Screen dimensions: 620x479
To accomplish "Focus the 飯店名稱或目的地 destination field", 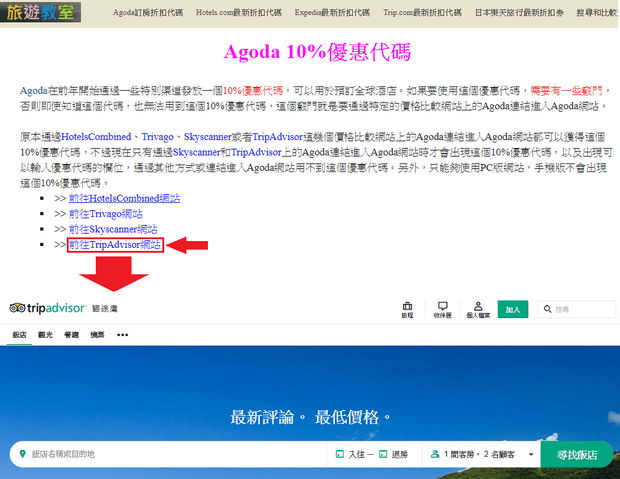I will coord(168,454).
